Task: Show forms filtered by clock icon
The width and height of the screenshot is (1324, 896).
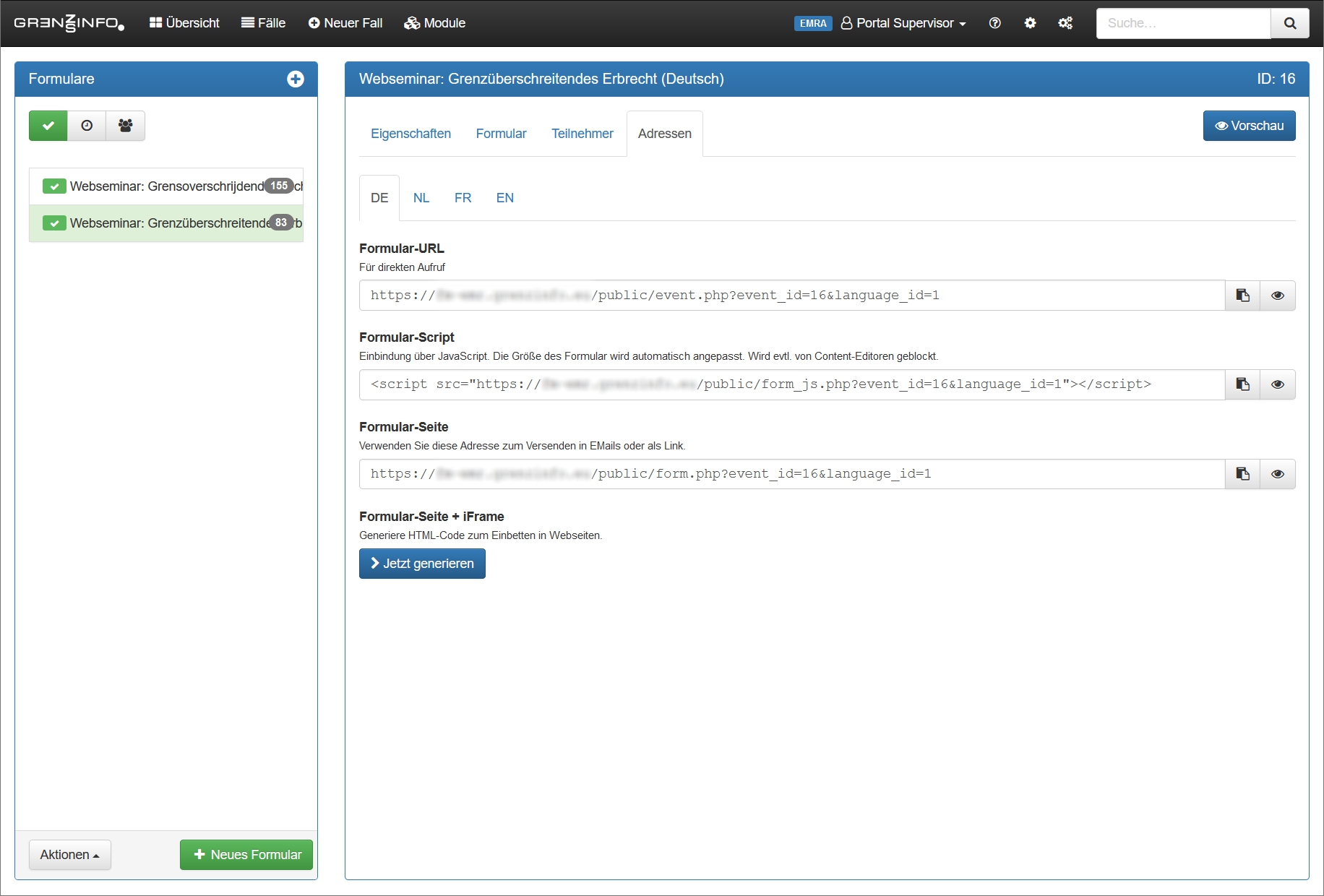Action: click(x=87, y=126)
